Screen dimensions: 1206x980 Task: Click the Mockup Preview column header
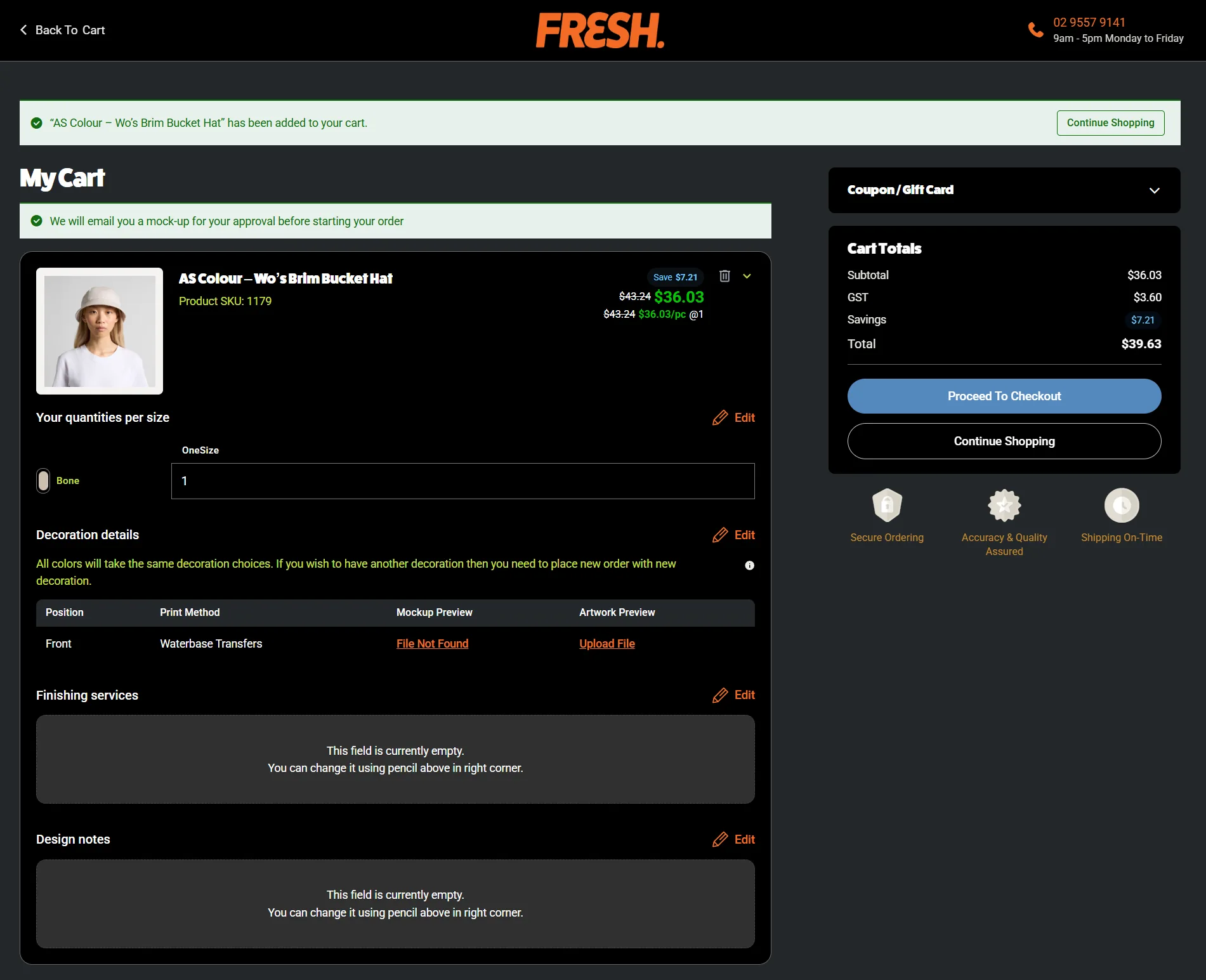[x=434, y=612]
